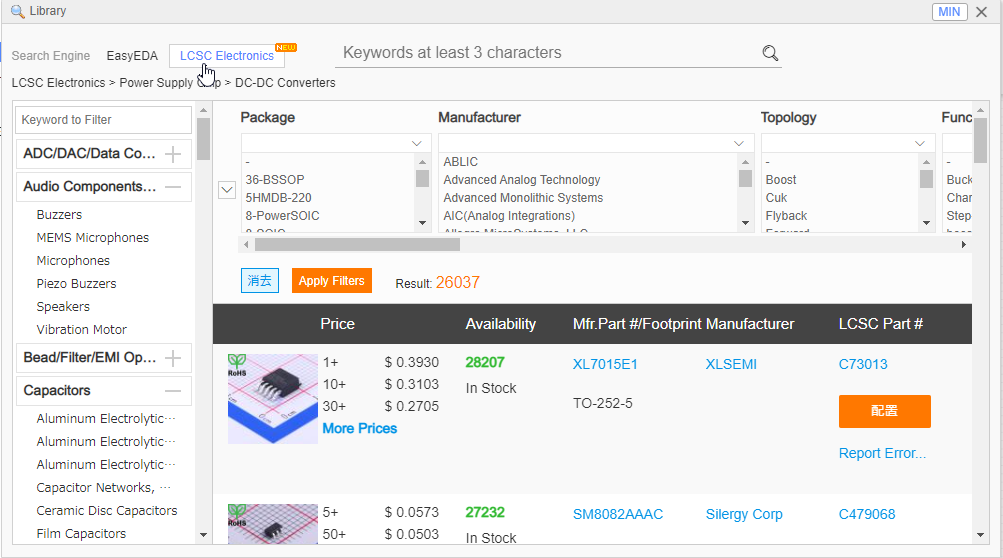Screen dimensions: 1003x558
Task: Select Film Capacitors category
Action: 81,534
